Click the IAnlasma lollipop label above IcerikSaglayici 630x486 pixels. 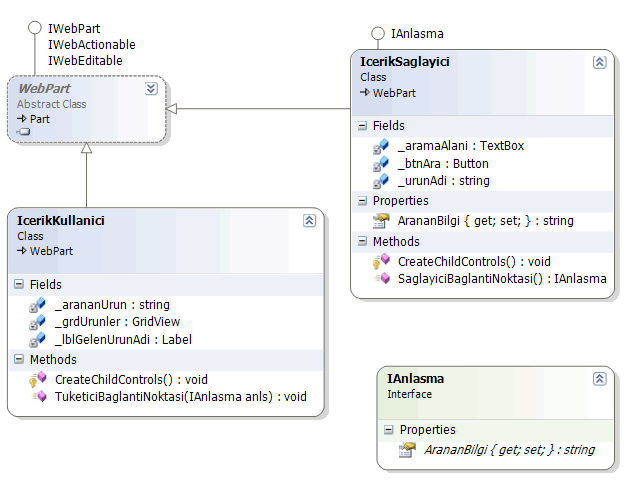(417, 34)
